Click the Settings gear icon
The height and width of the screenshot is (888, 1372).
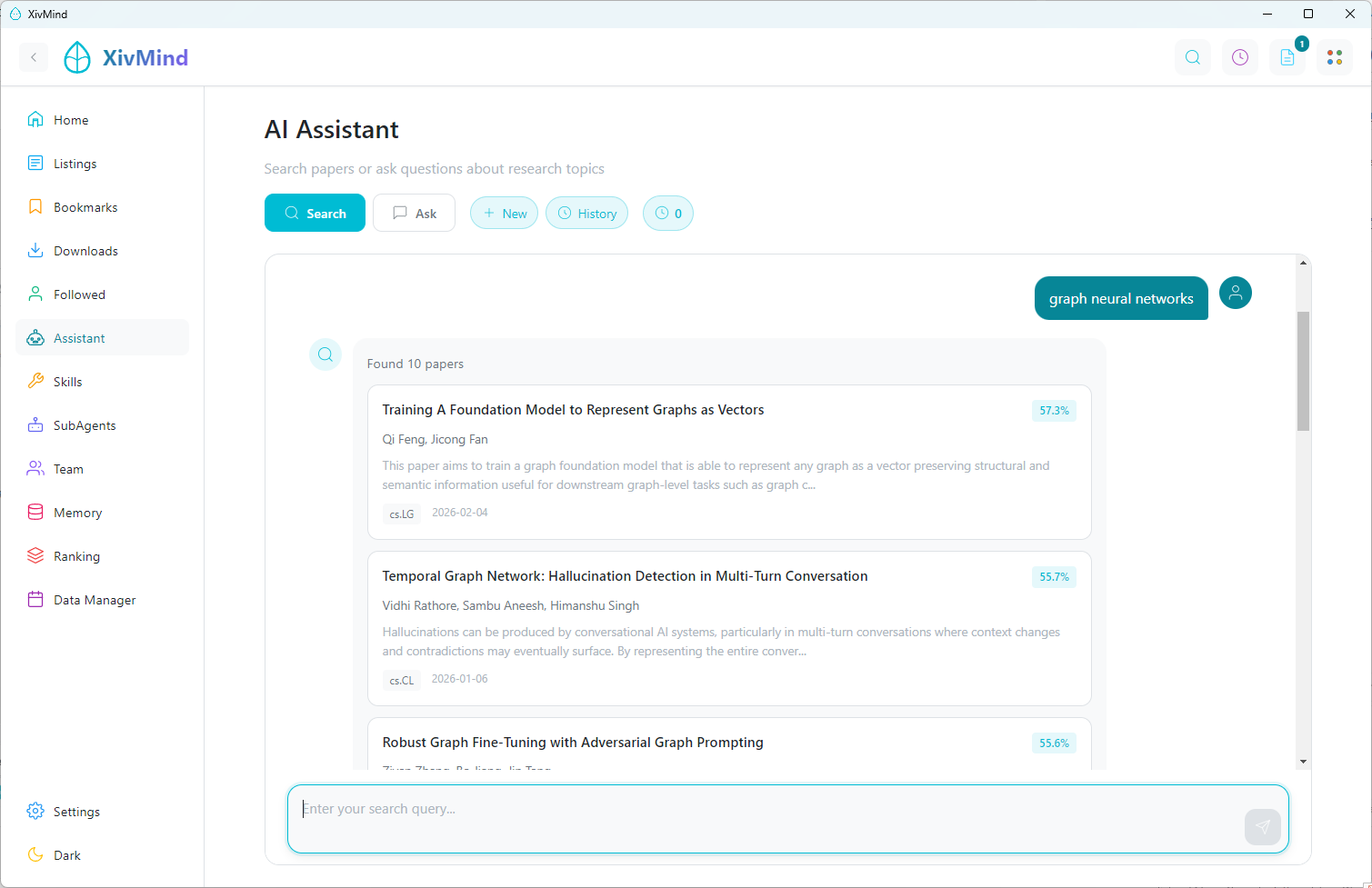coord(35,812)
